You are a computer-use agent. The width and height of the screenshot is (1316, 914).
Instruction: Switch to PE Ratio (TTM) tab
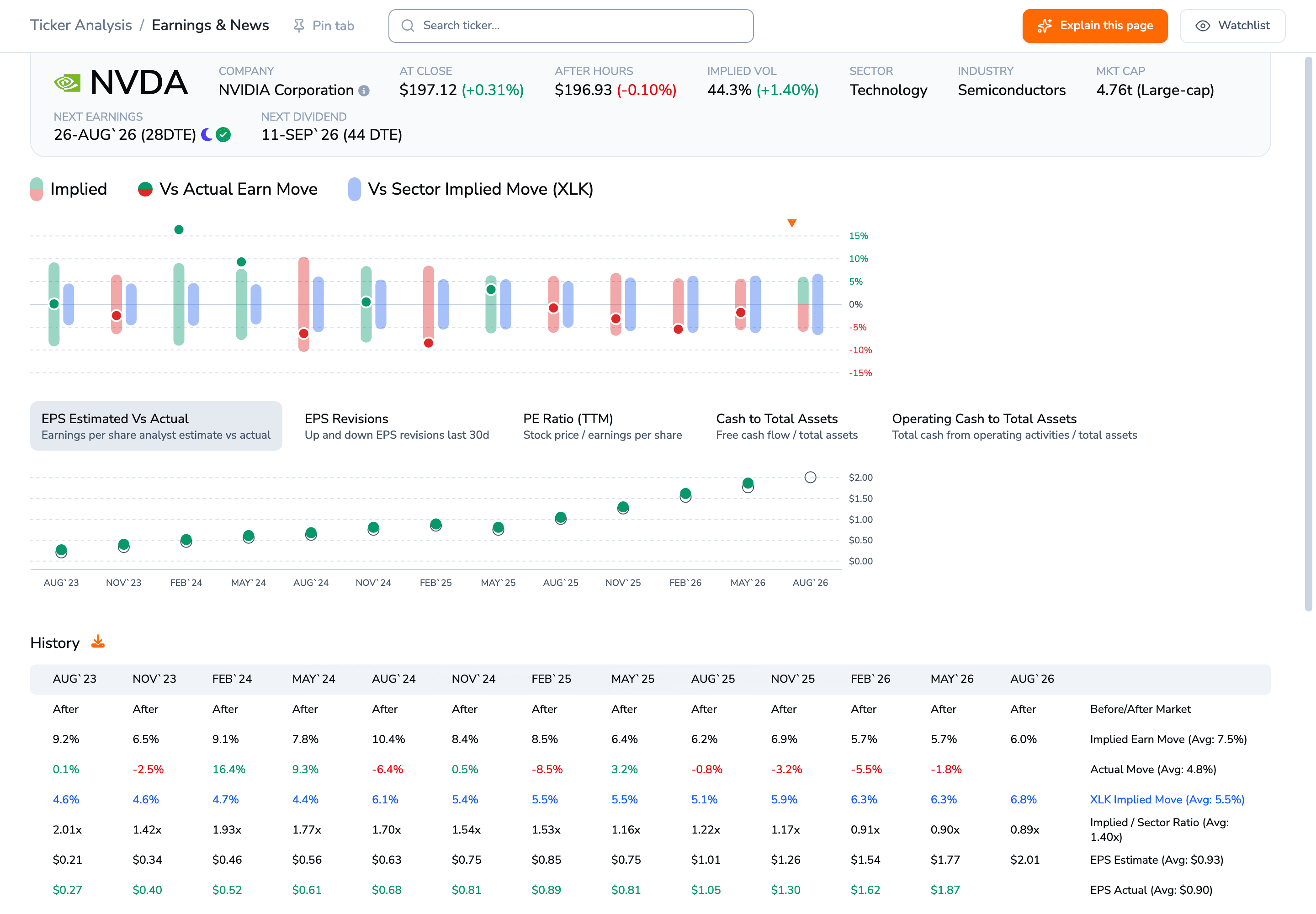click(x=602, y=426)
